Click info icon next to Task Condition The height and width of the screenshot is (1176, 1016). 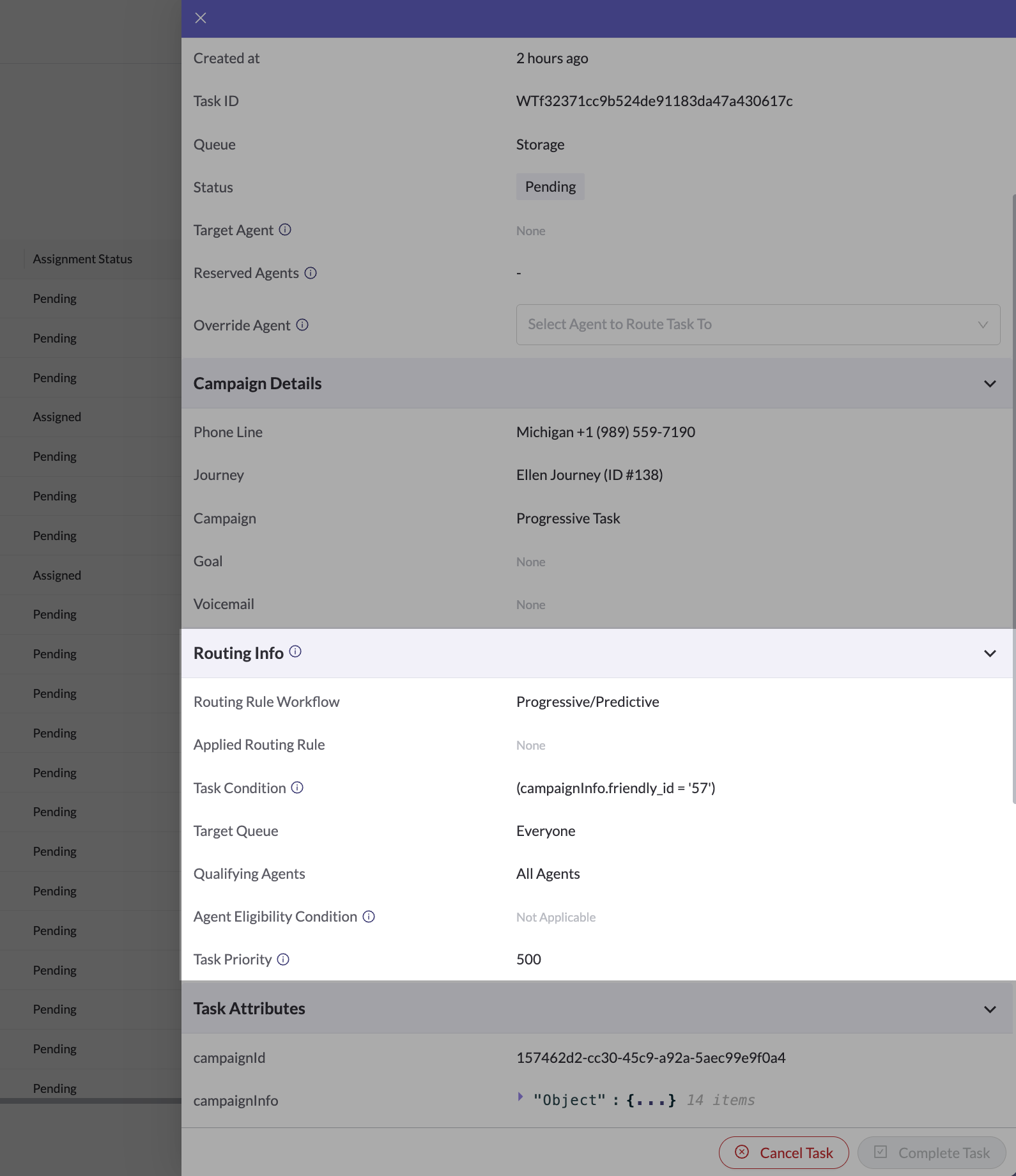(x=297, y=787)
